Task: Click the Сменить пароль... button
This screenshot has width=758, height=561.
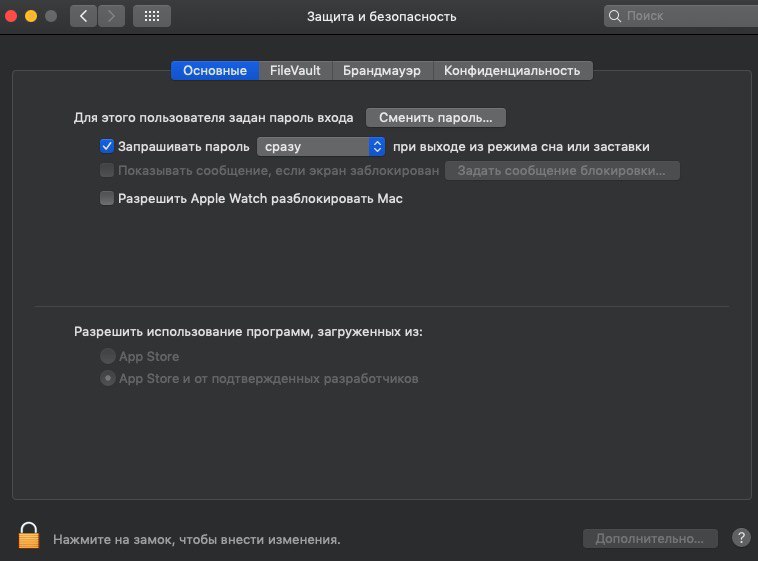Action: tap(436, 118)
